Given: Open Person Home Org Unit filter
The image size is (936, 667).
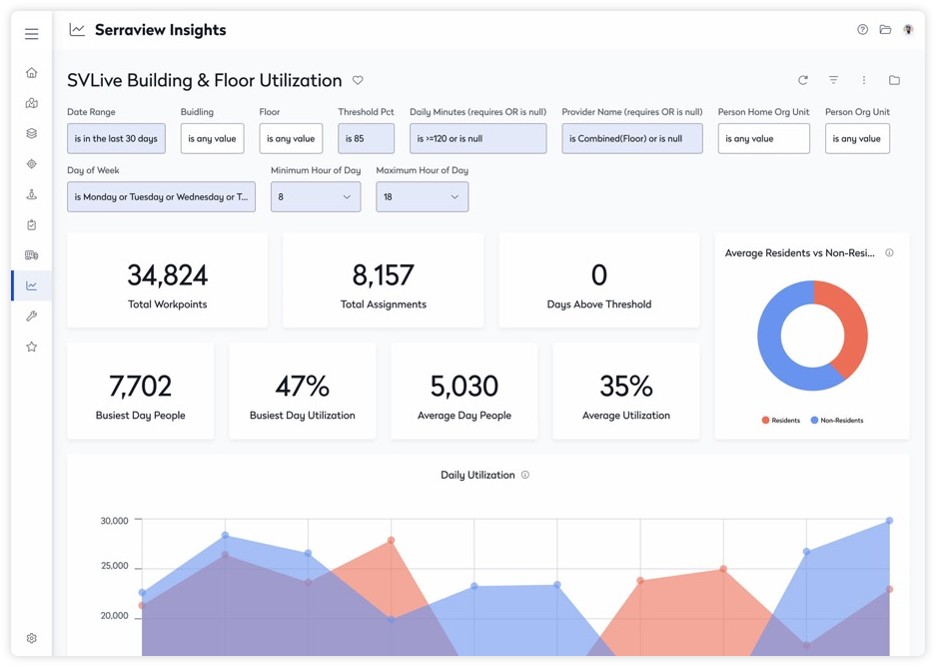Looking at the screenshot, I should (x=764, y=139).
